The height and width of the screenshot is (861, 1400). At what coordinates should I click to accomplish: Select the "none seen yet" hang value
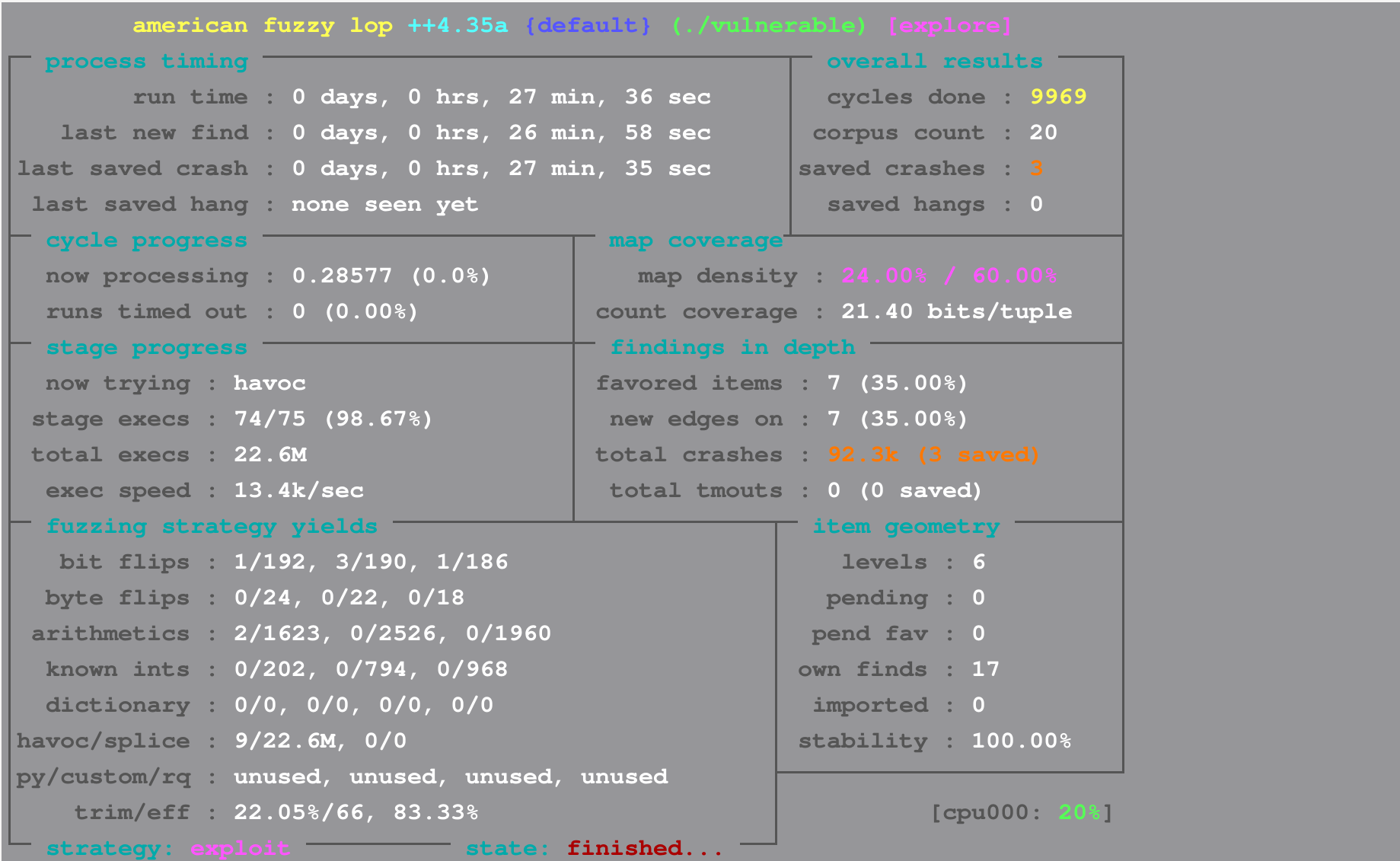385,205
